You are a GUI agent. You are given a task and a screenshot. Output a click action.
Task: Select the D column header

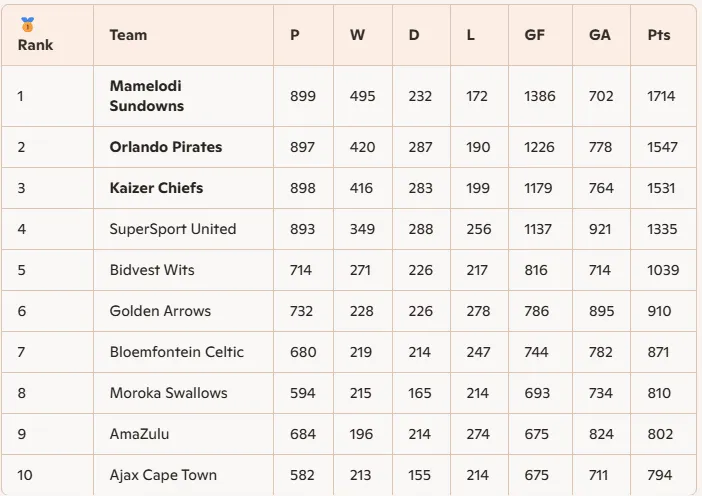(414, 35)
